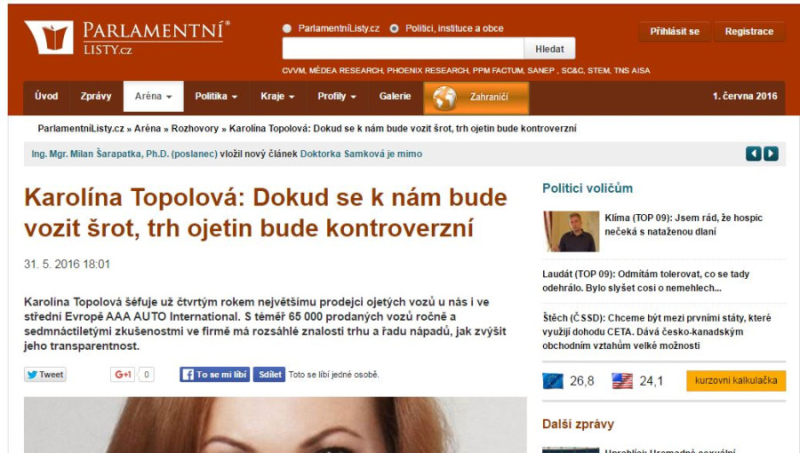
Task: Click Facebook 'To se mi líbí' button
Action: (x=215, y=374)
